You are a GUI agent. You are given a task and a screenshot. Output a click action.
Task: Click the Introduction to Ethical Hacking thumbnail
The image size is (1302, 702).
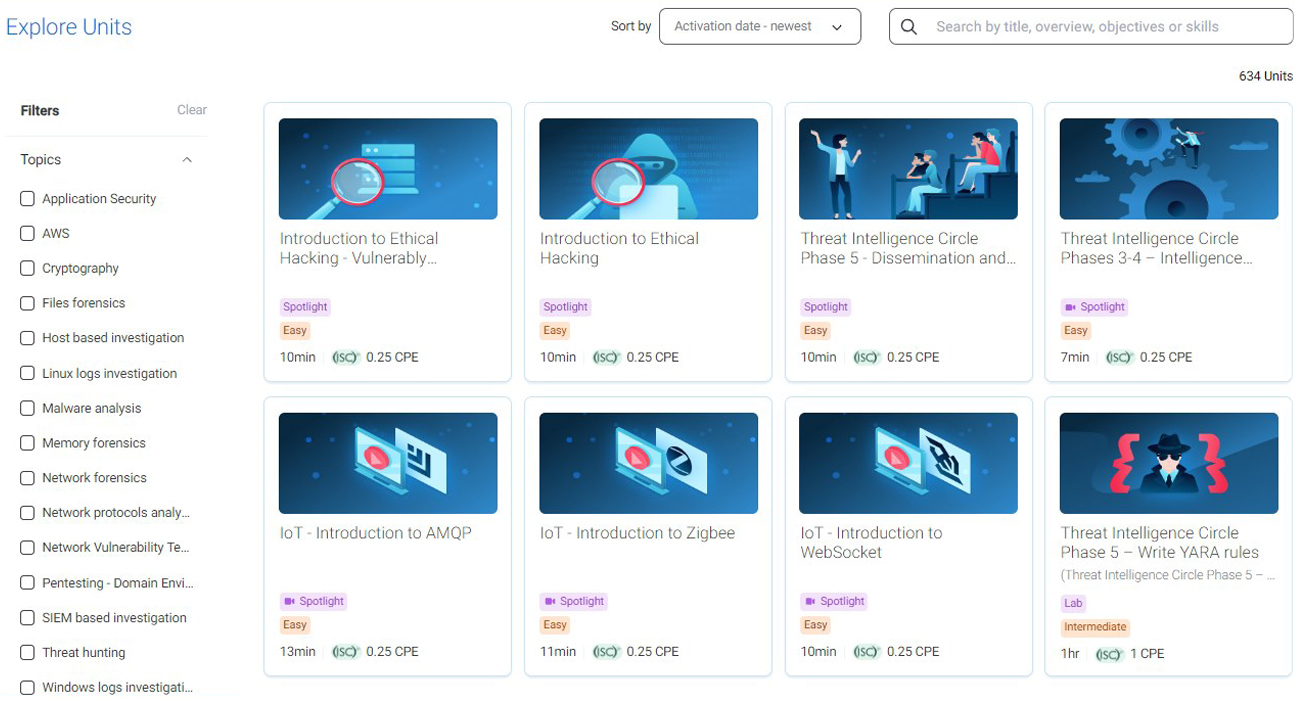pos(648,168)
